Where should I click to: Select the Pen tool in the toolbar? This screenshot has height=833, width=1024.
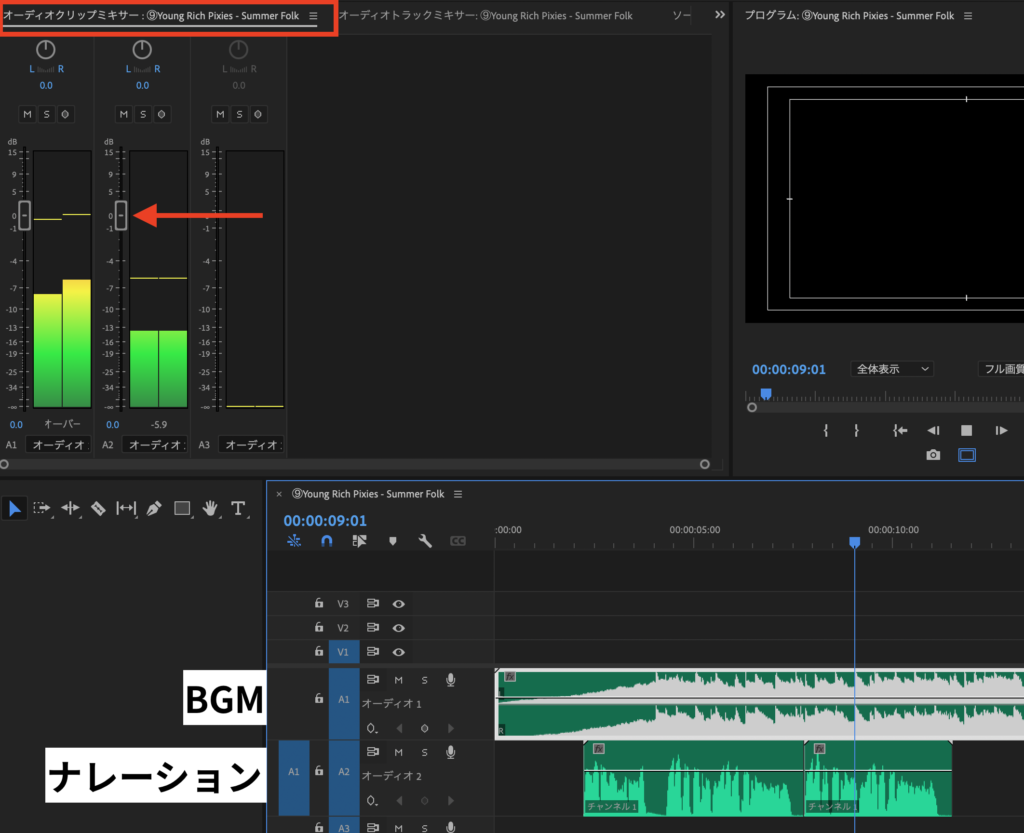(x=154, y=508)
